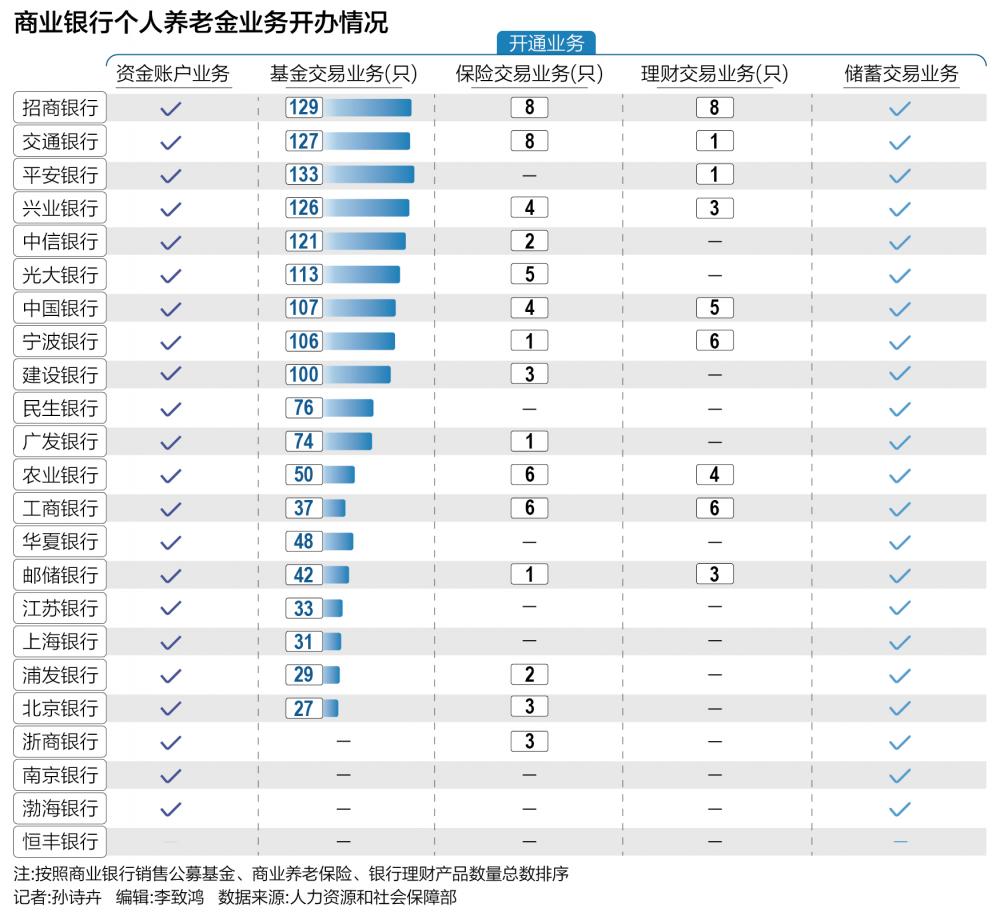
Task: Click 建设银行's fund bar showing 100
Action: tap(357, 374)
